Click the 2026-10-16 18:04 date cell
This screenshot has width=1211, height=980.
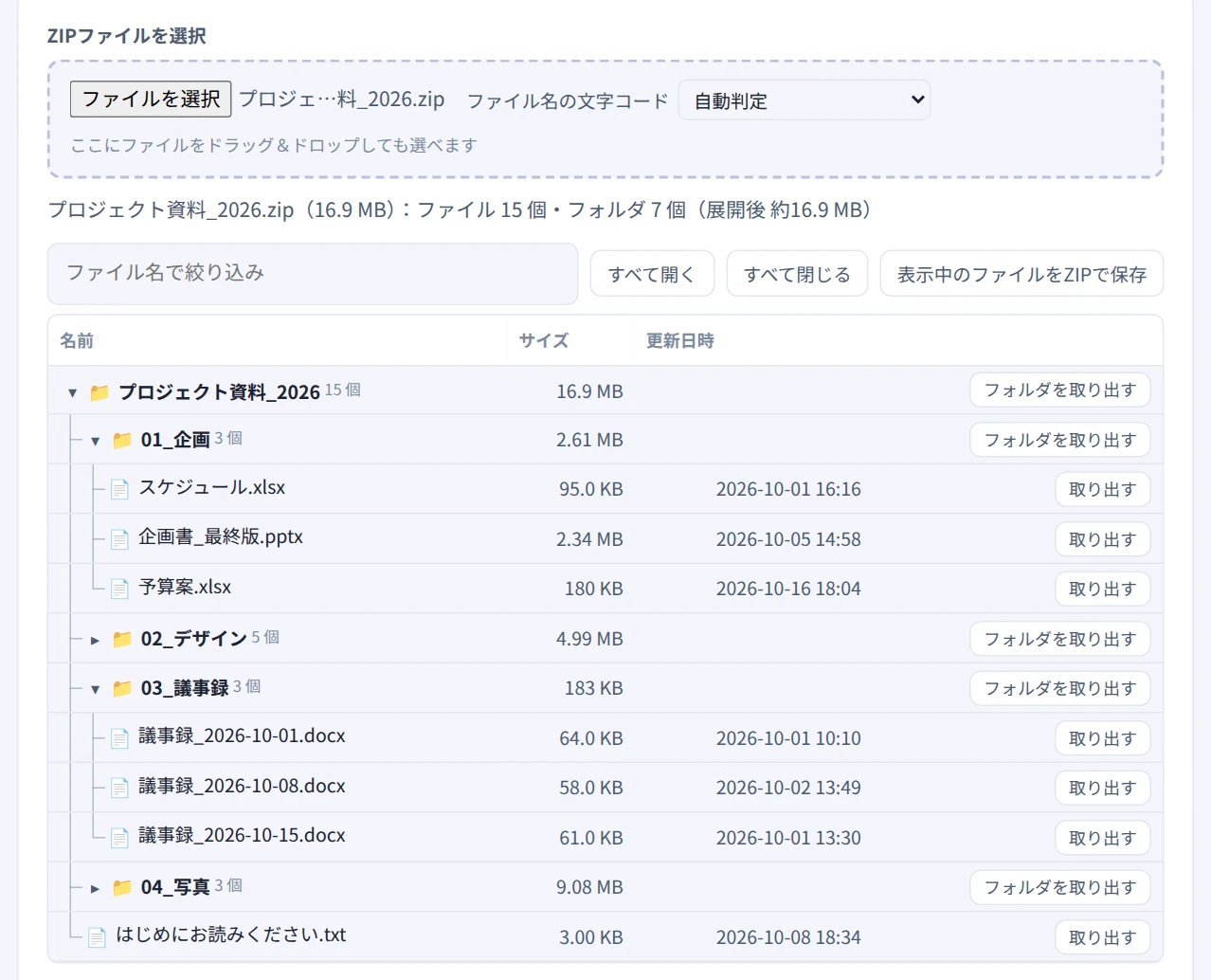[x=788, y=589]
